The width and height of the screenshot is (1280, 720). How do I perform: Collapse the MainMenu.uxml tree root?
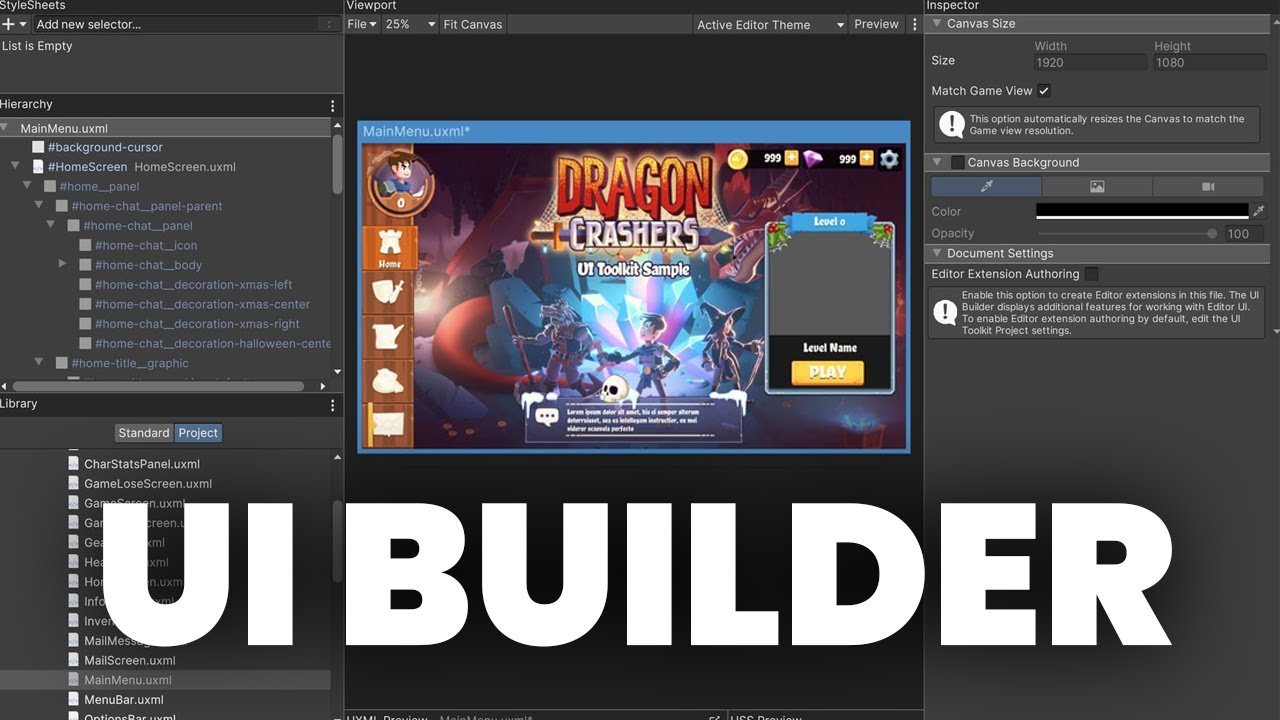[5, 128]
